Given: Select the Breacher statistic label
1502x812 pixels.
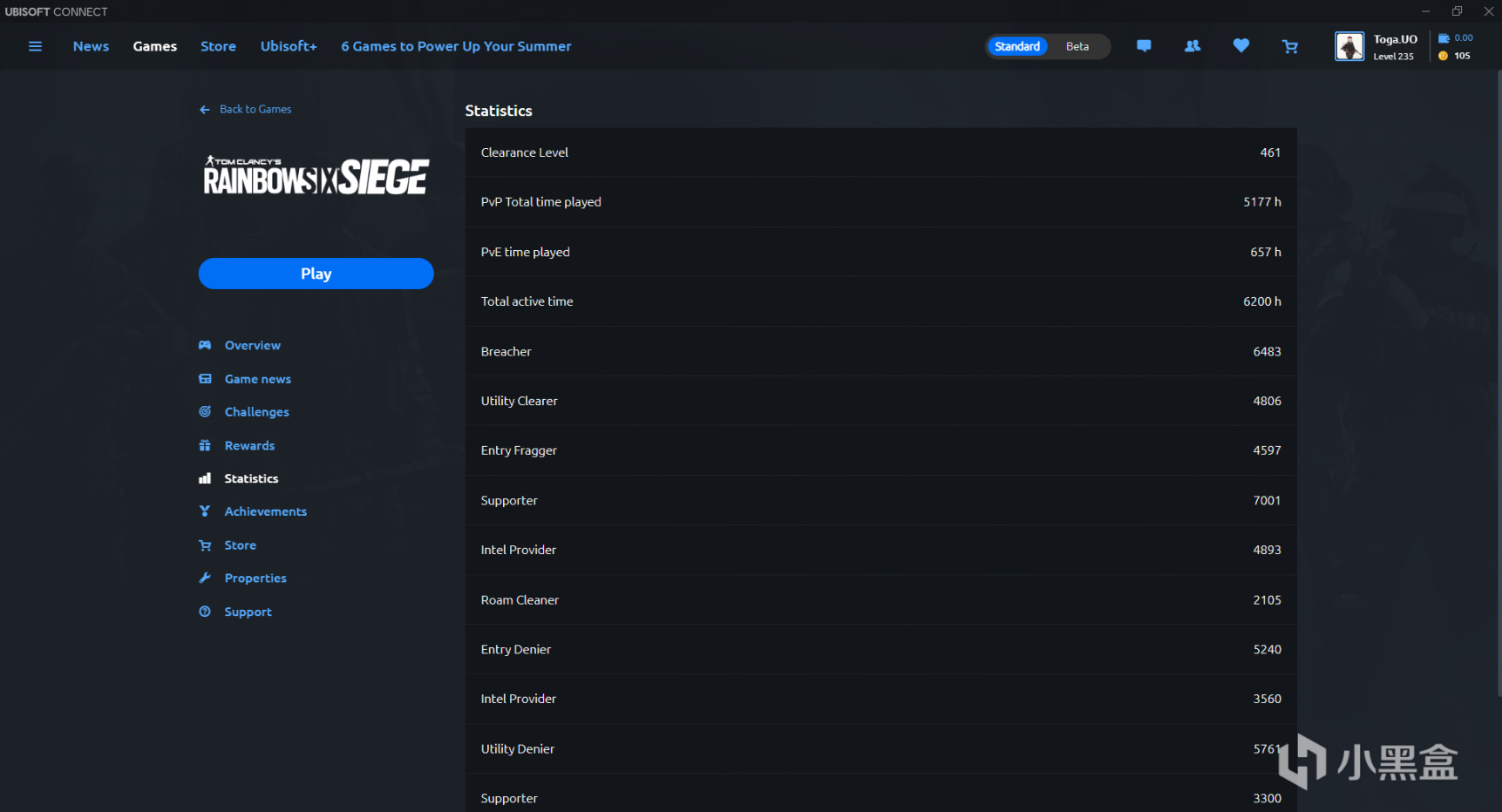Looking at the screenshot, I should tap(506, 351).
